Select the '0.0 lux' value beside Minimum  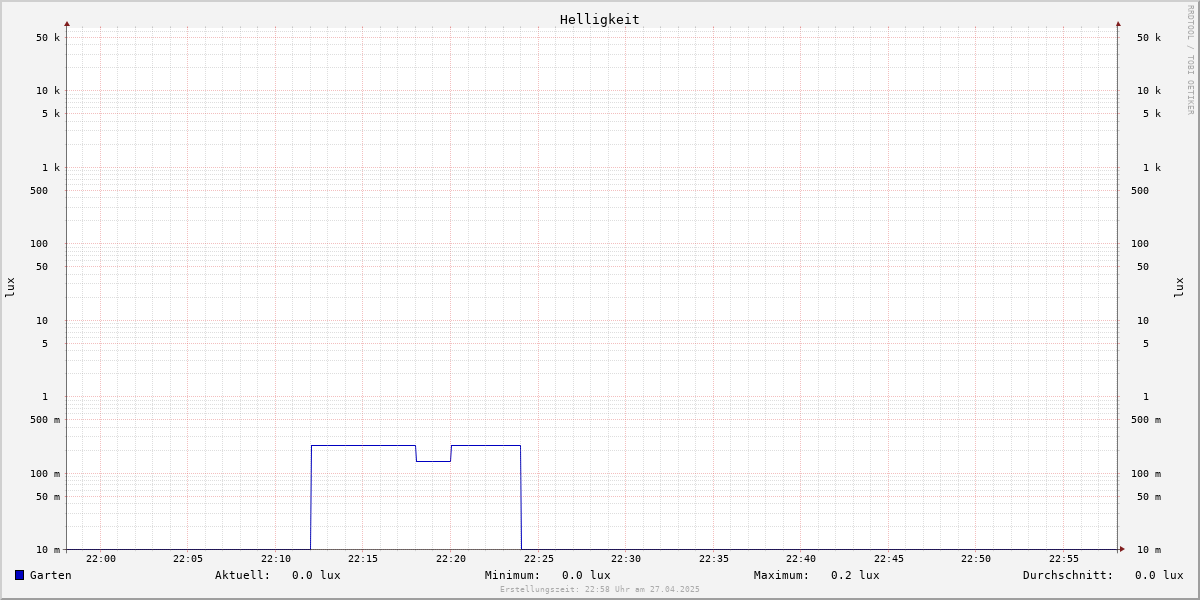click(x=586, y=575)
